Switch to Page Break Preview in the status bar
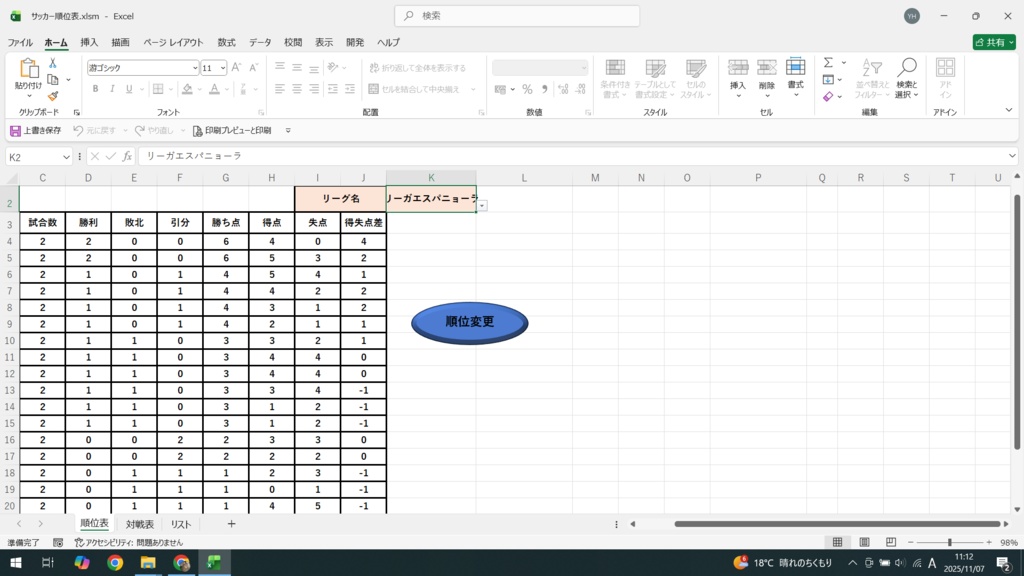The width and height of the screenshot is (1024, 576). coord(891,543)
